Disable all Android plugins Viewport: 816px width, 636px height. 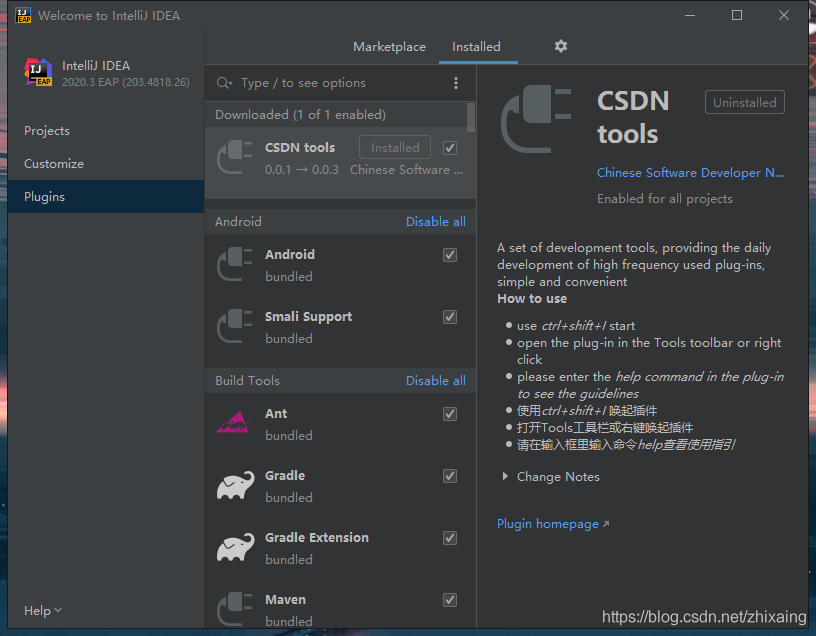tap(436, 222)
